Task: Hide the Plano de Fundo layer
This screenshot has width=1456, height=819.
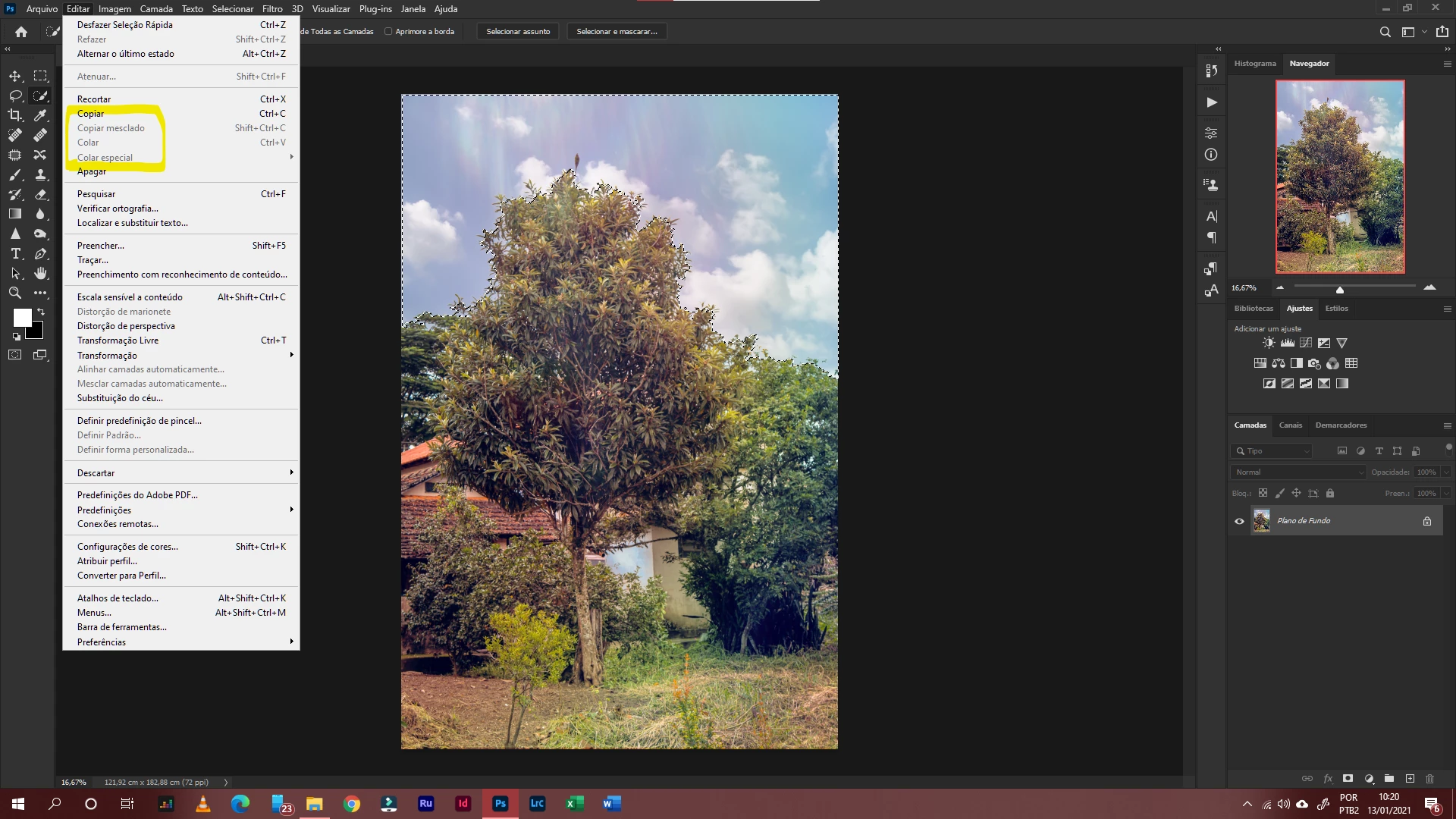Action: [x=1239, y=521]
